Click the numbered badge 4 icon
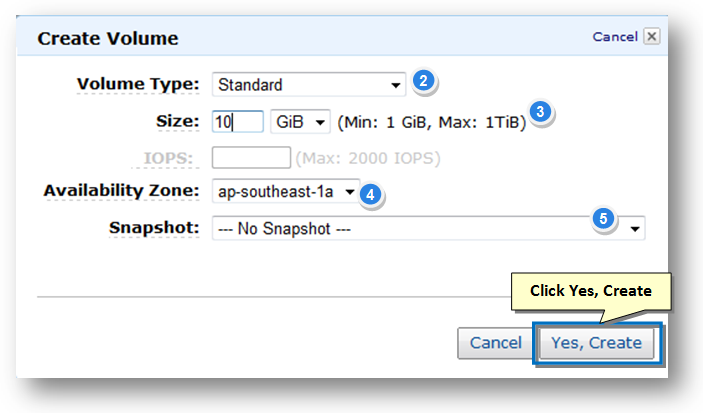703x413 pixels. pos(370,195)
